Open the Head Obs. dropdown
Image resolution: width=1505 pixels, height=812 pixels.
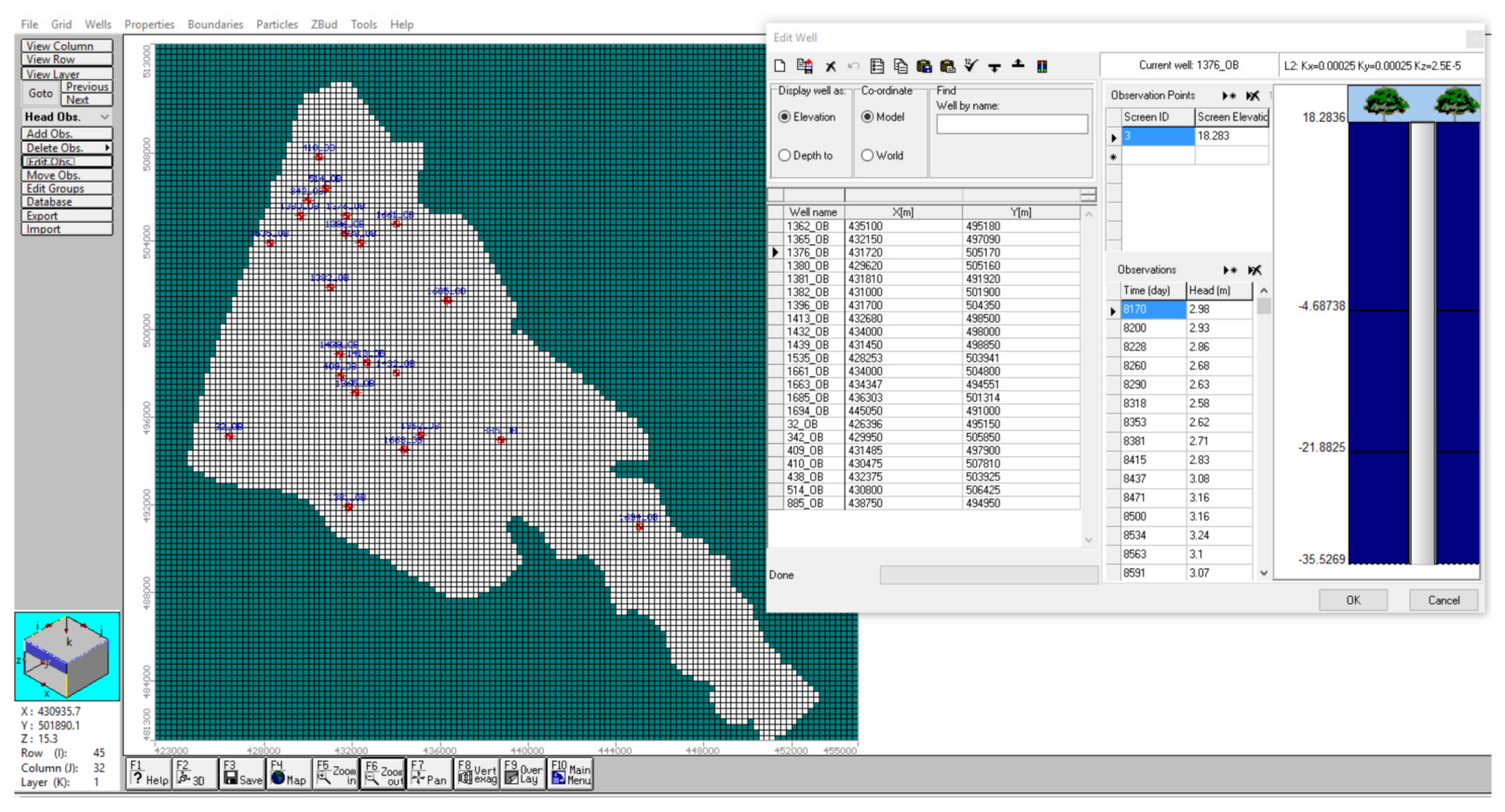[x=104, y=117]
